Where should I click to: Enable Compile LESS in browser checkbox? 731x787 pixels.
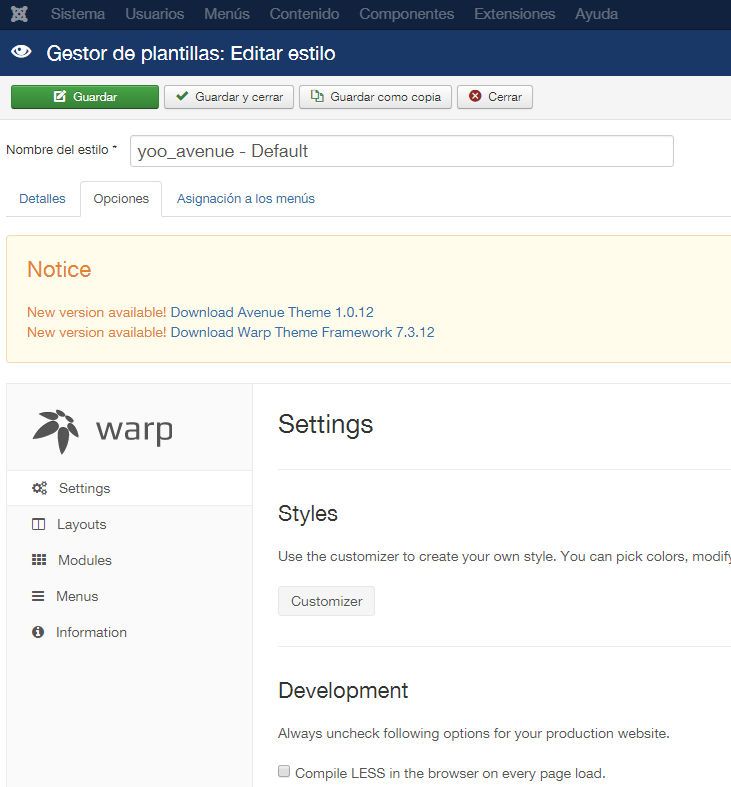(284, 771)
